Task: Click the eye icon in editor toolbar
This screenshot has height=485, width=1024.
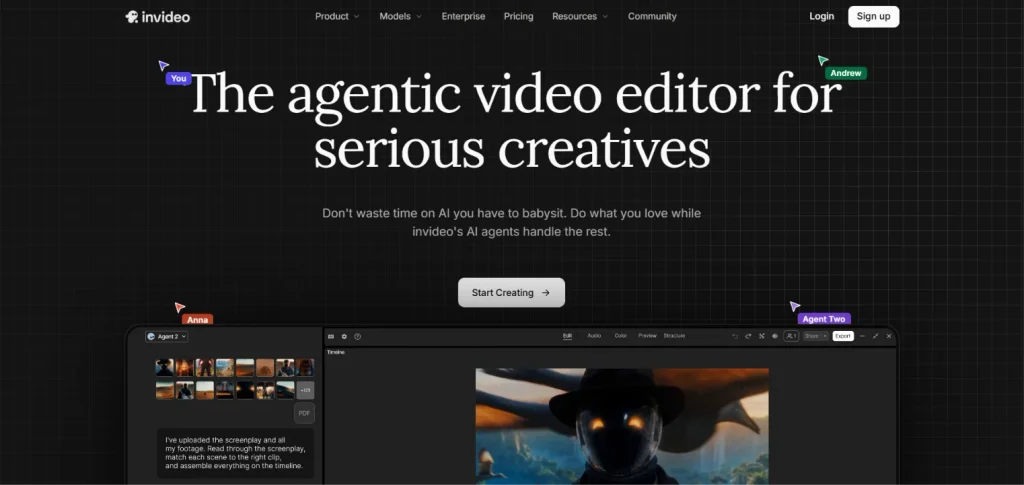Action: [775, 336]
